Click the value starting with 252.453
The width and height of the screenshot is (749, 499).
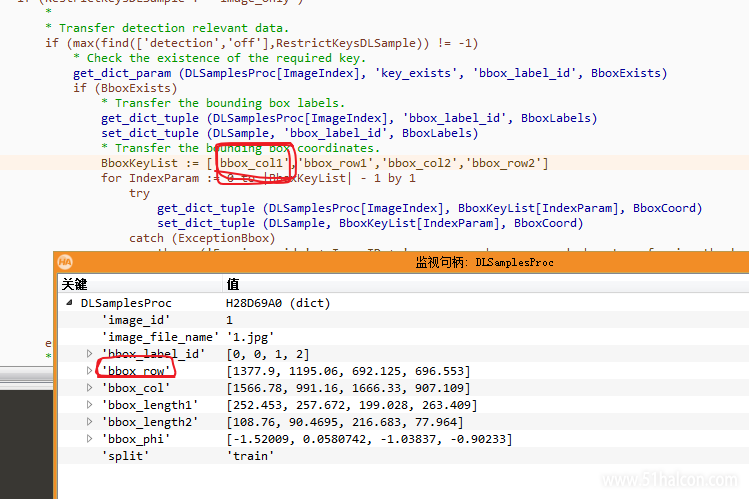(352, 405)
